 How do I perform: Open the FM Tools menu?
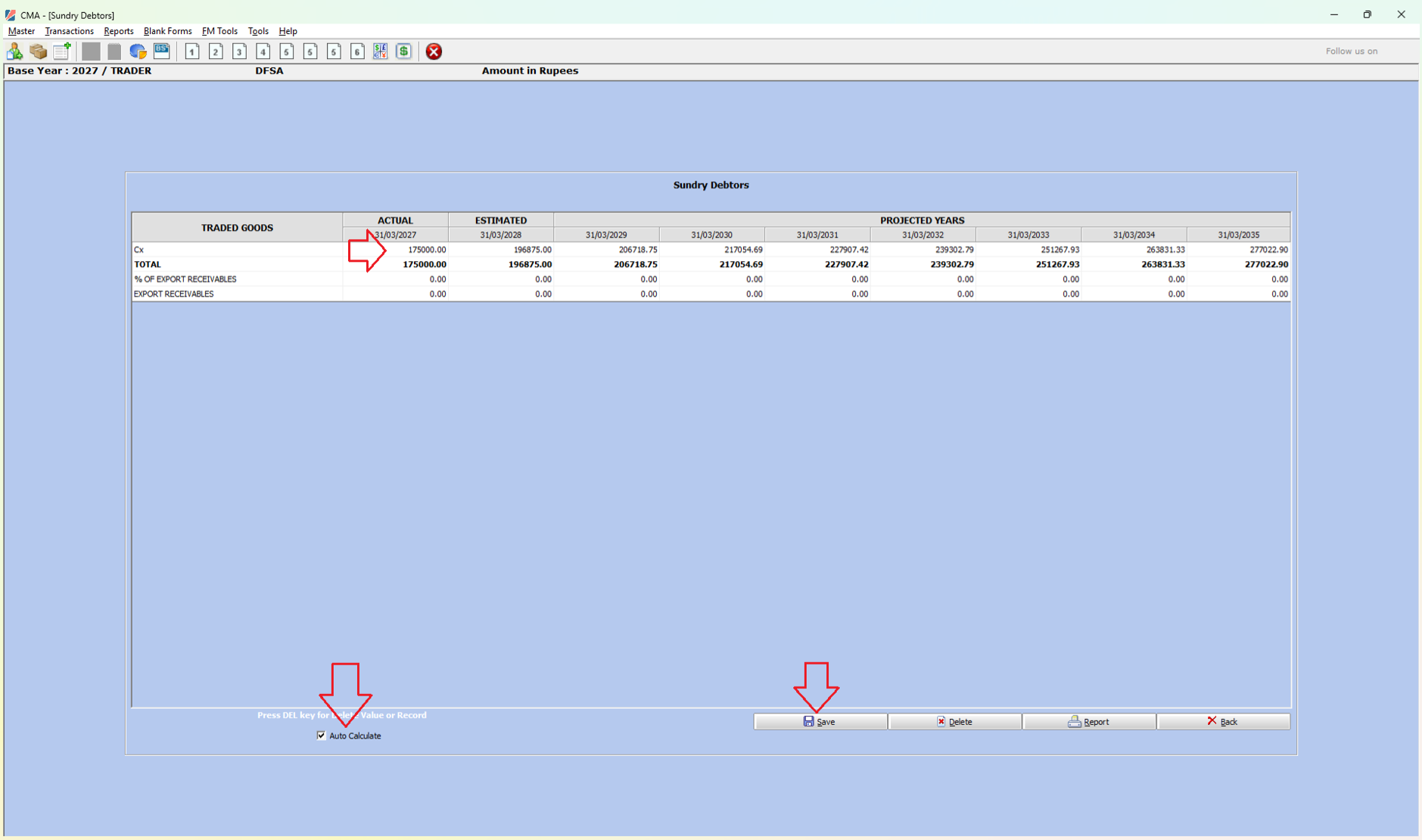click(x=219, y=31)
